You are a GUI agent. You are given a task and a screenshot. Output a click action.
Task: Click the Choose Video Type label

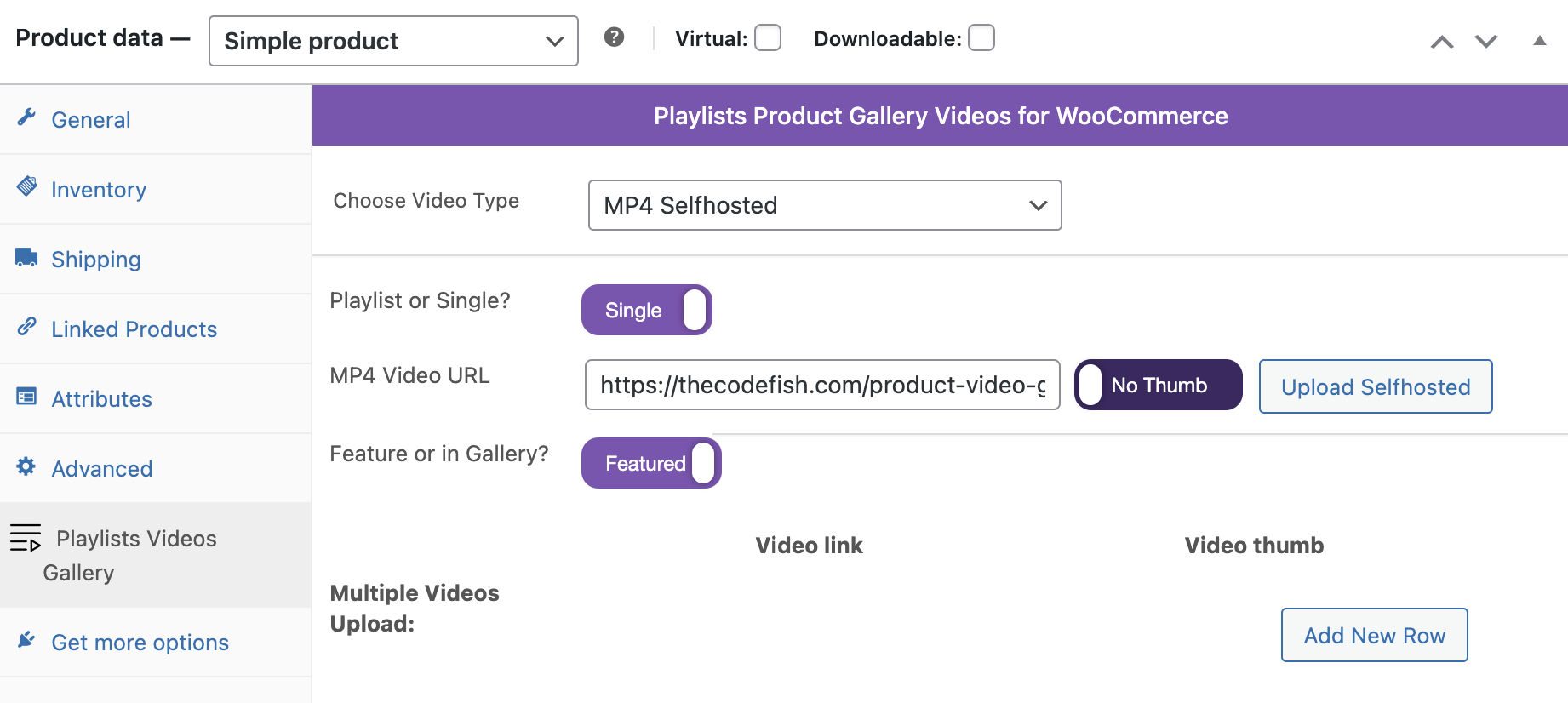pos(426,201)
